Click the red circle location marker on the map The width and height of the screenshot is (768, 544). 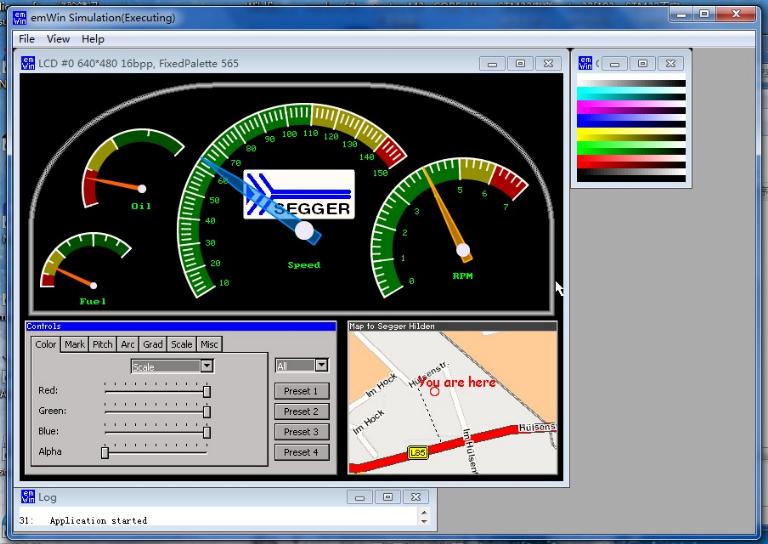tap(434, 391)
